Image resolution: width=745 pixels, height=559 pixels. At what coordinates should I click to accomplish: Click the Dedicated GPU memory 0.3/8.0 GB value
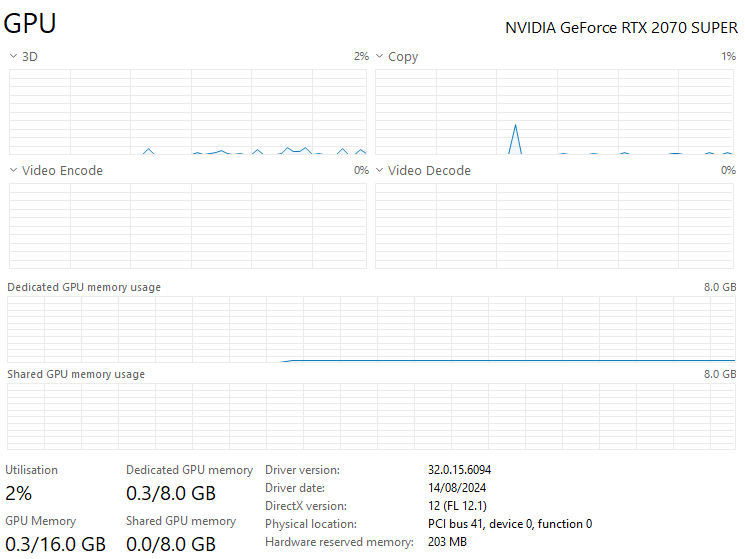pos(171,493)
